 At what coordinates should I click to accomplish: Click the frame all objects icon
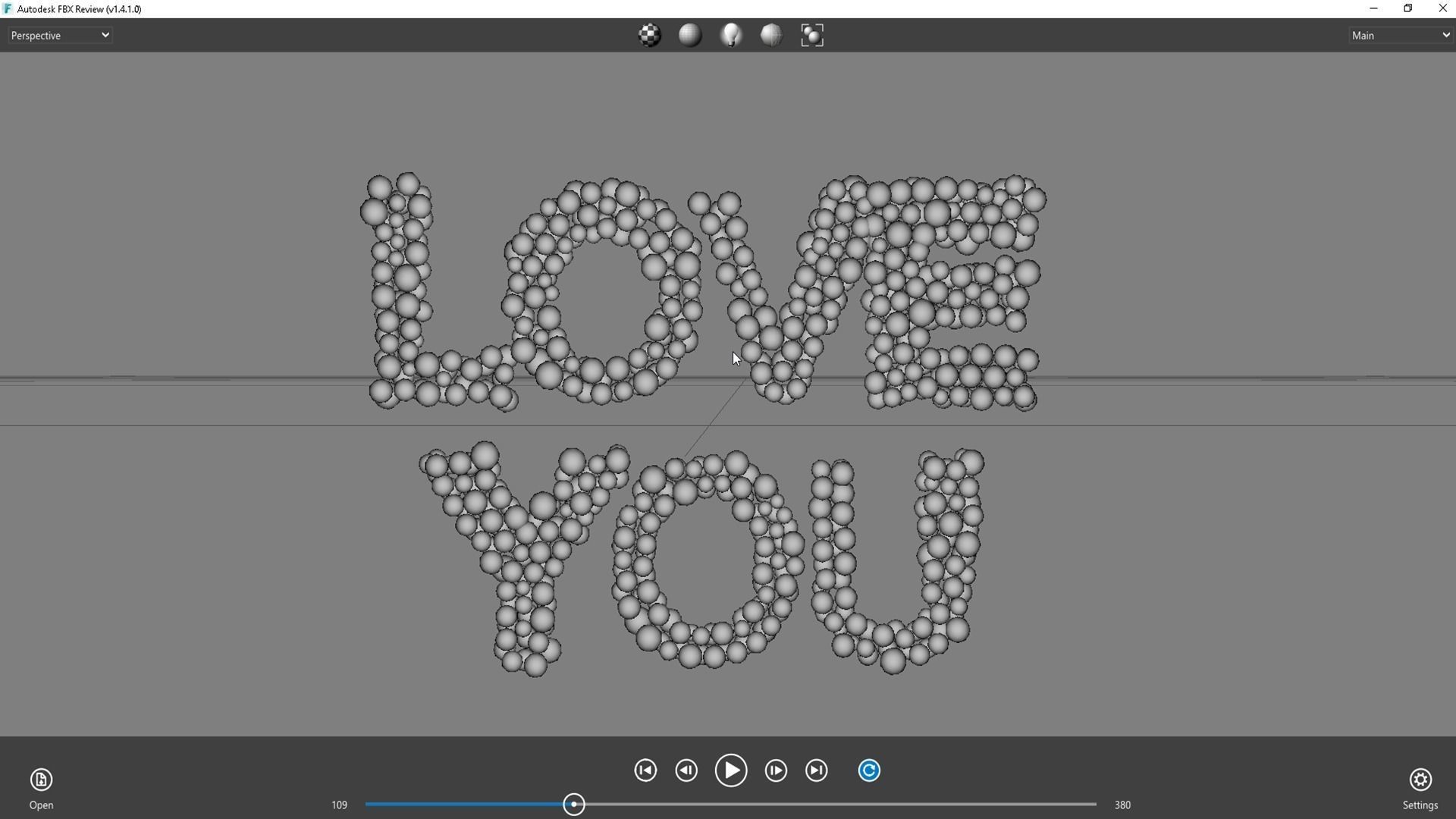(812, 35)
